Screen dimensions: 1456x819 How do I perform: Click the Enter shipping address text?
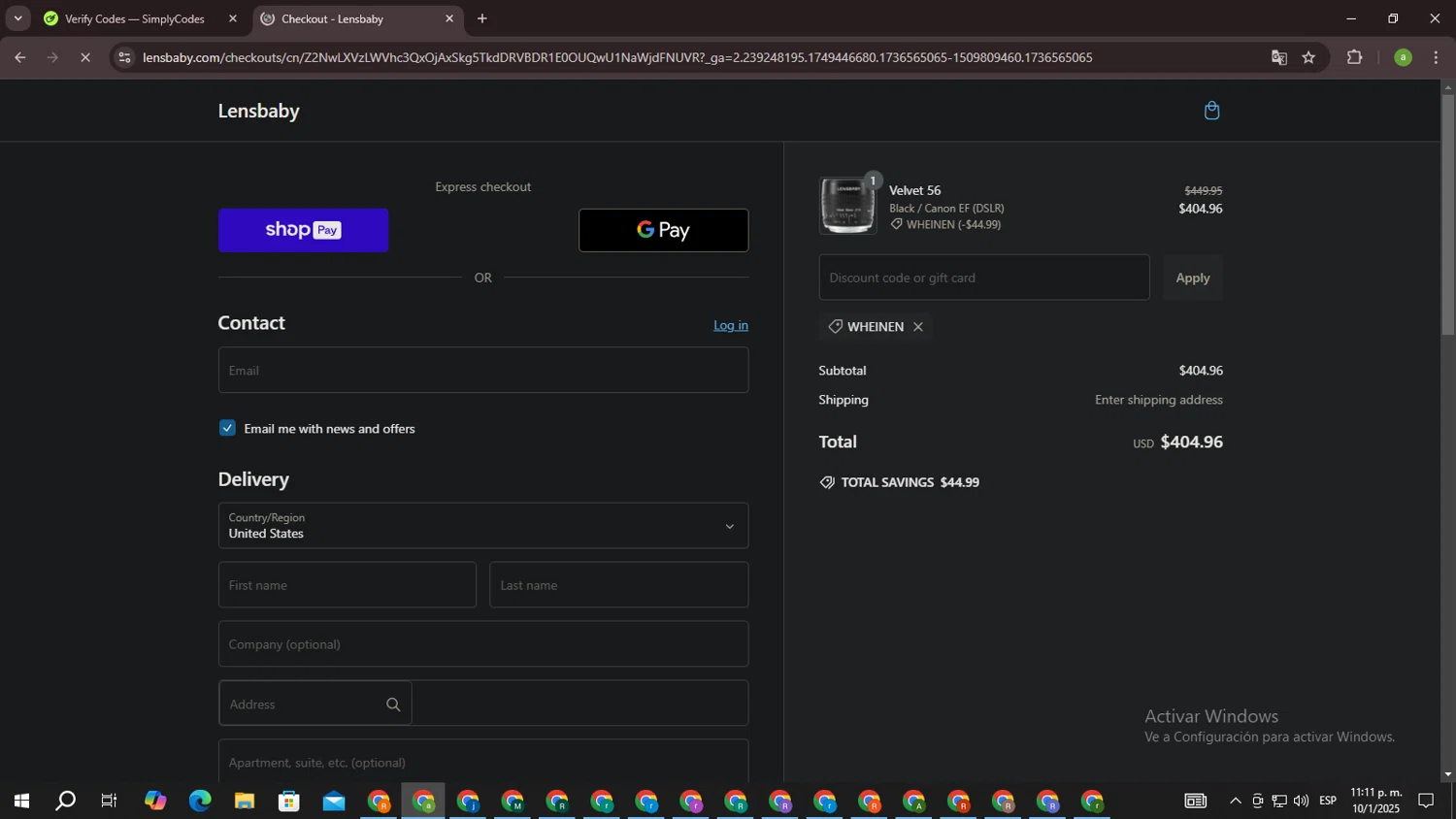(1159, 400)
